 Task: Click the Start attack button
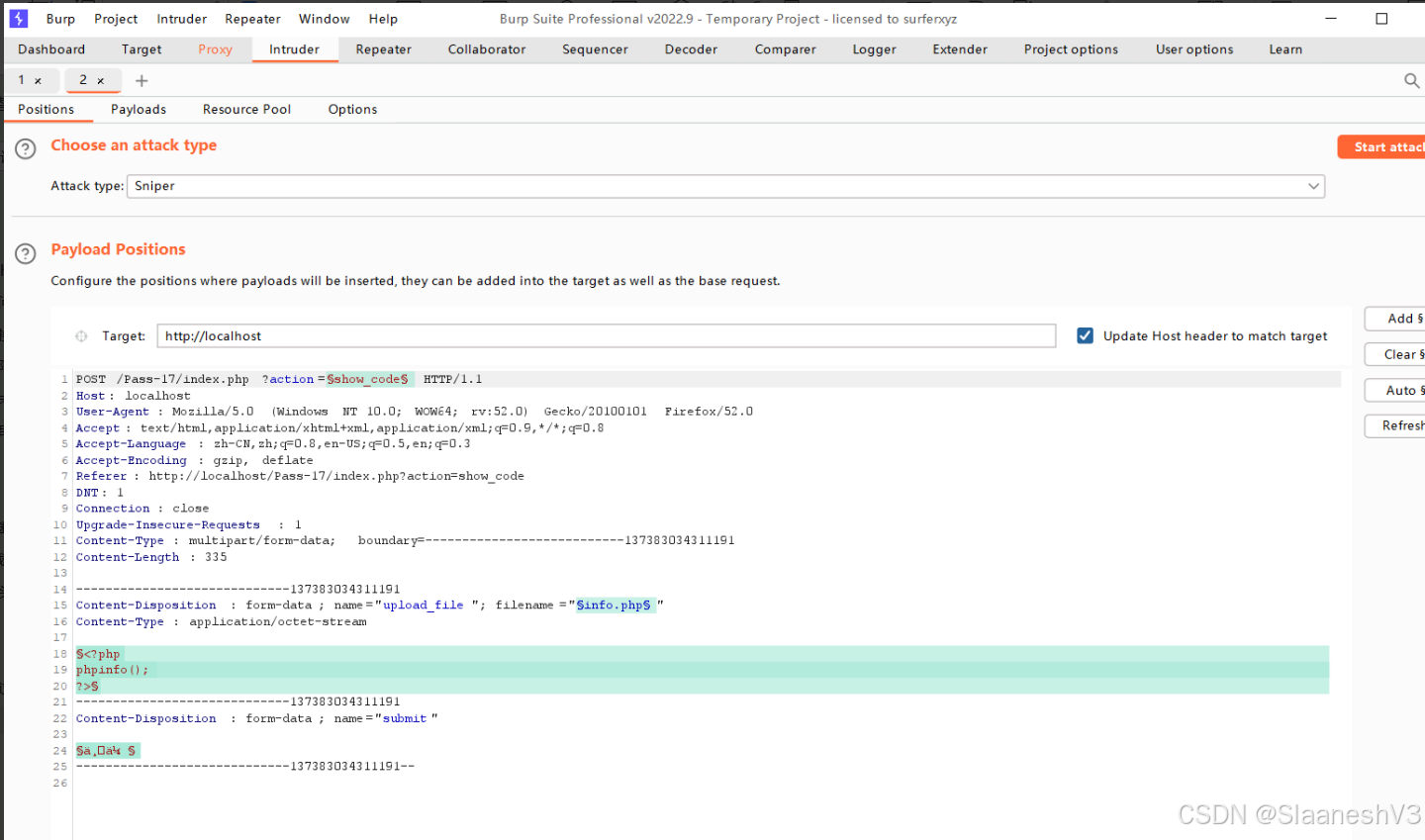(1381, 147)
